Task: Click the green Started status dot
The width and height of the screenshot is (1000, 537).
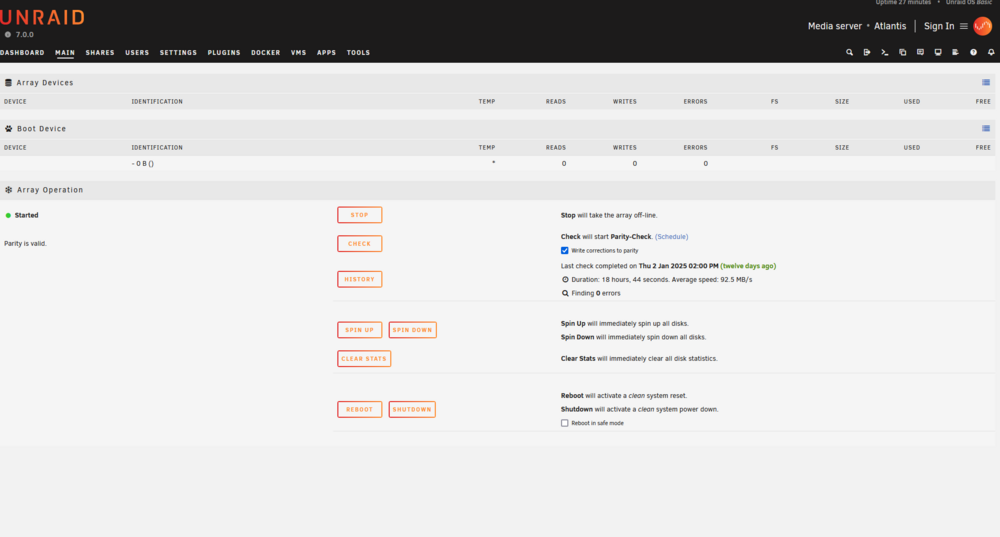Action: coord(8,216)
